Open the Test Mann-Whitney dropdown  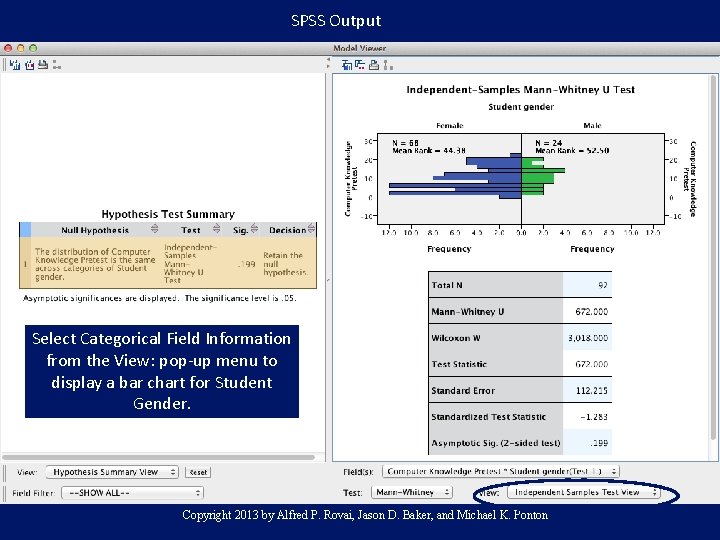(x=412, y=492)
